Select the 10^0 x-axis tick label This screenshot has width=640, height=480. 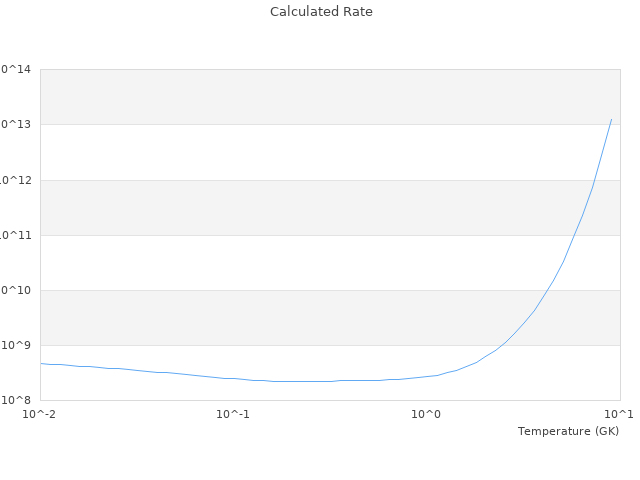pos(427,414)
